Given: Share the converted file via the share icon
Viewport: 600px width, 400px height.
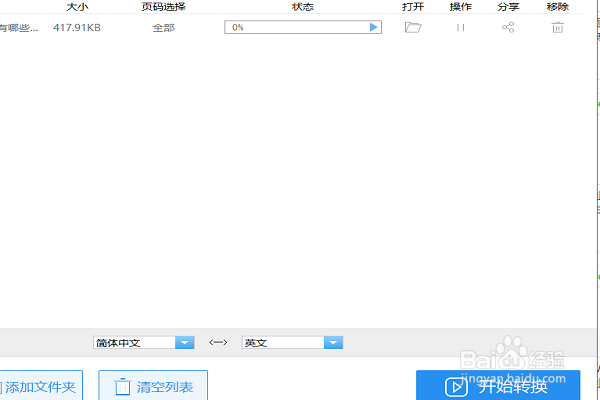Looking at the screenshot, I should (x=508, y=27).
